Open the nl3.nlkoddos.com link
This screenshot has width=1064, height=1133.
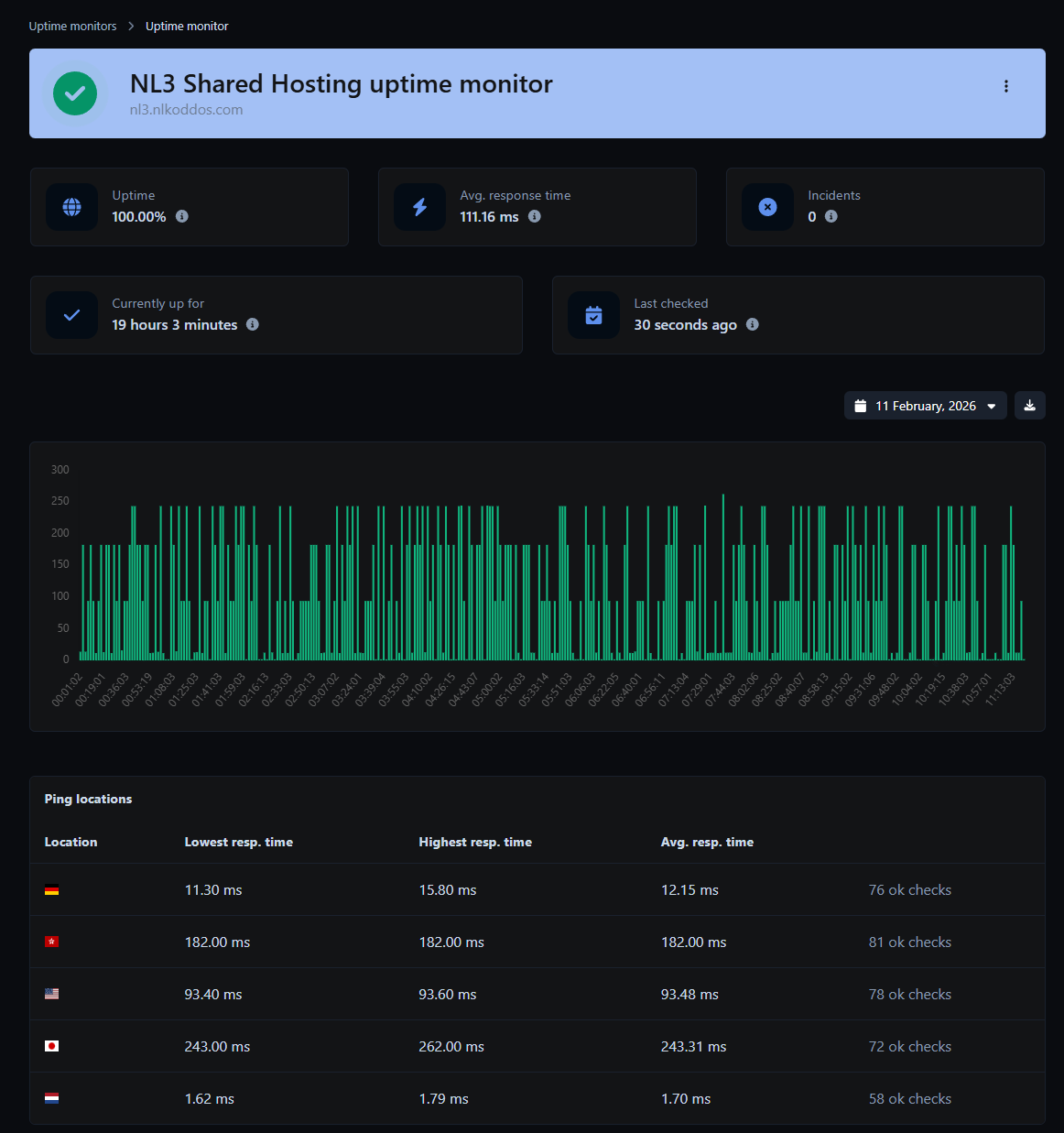click(x=186, y=110)
